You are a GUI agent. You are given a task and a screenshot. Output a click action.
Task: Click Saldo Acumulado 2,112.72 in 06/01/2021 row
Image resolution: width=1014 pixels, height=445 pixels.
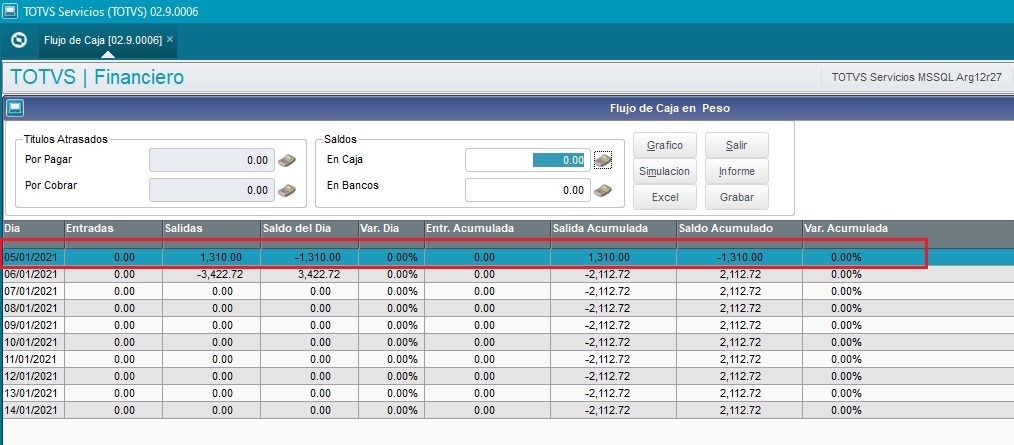(x=741, y=274)
